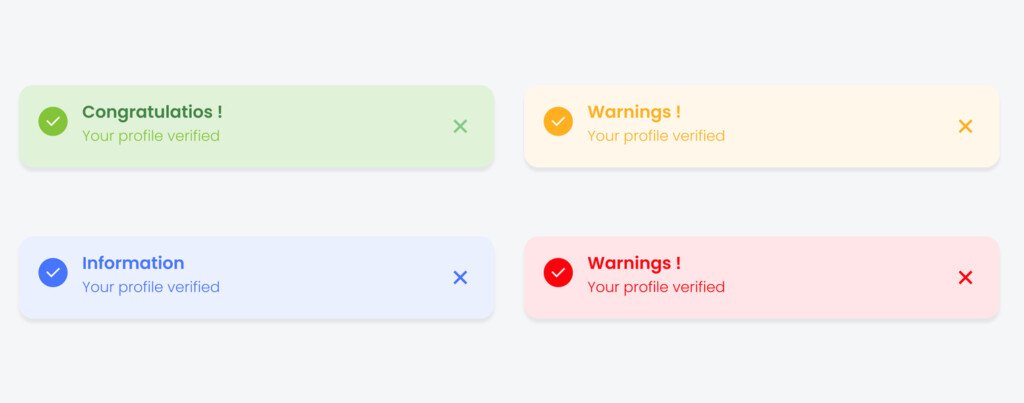Click empty area of red warning card
Image resolution: width=1024 pixels, height=403 pixels.
point(841,278)
